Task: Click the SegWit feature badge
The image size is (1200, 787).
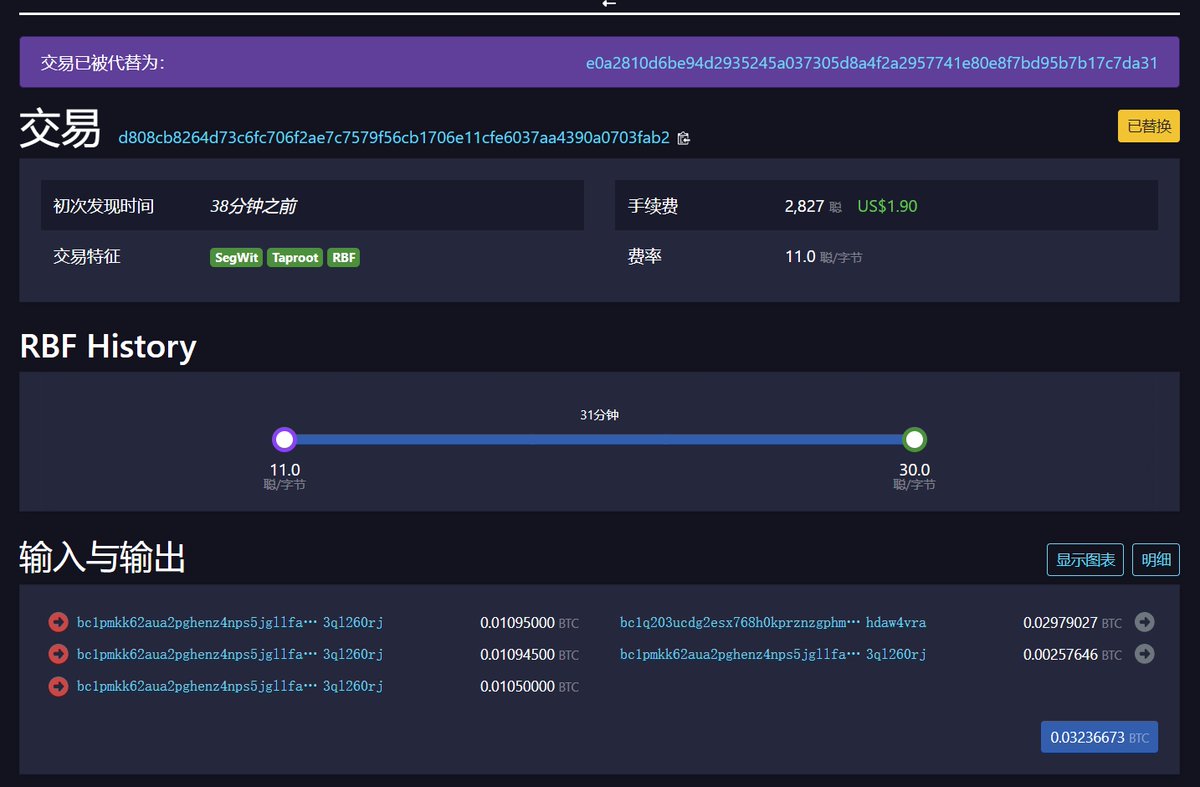Action: (237, 257)
